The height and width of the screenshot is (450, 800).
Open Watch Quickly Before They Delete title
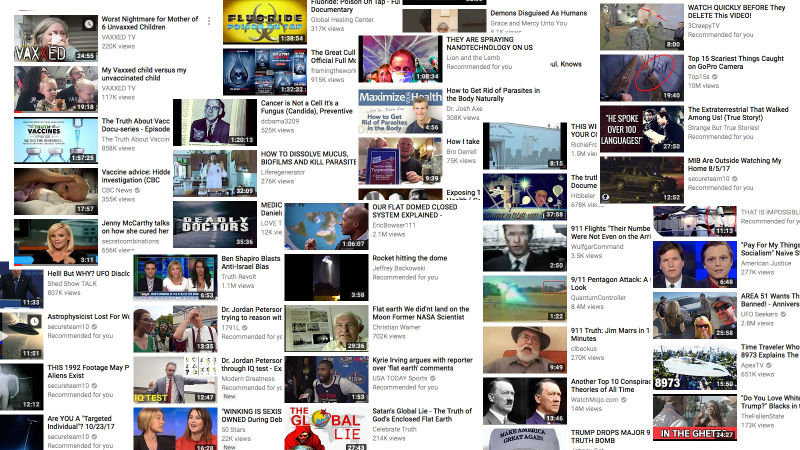click(x=736, y=11)
